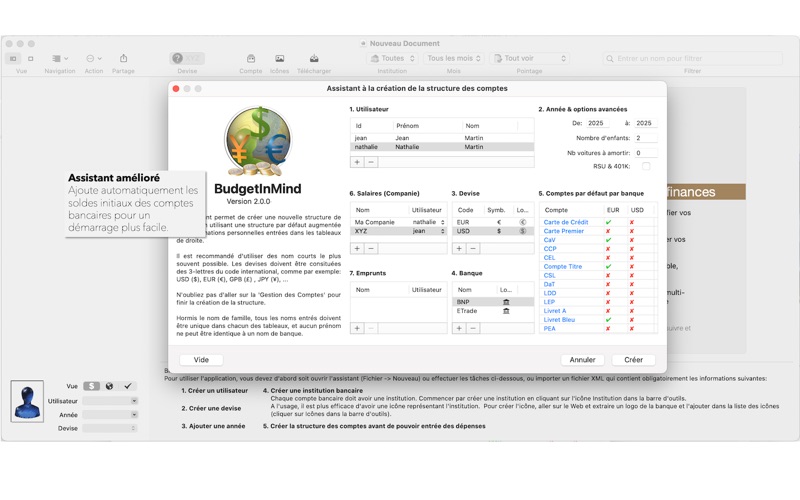Viewport: 800px width, 500px height.
Task: Change user for Ma Companie salary row
Action: pyautogui.click(x=428, y=222)
